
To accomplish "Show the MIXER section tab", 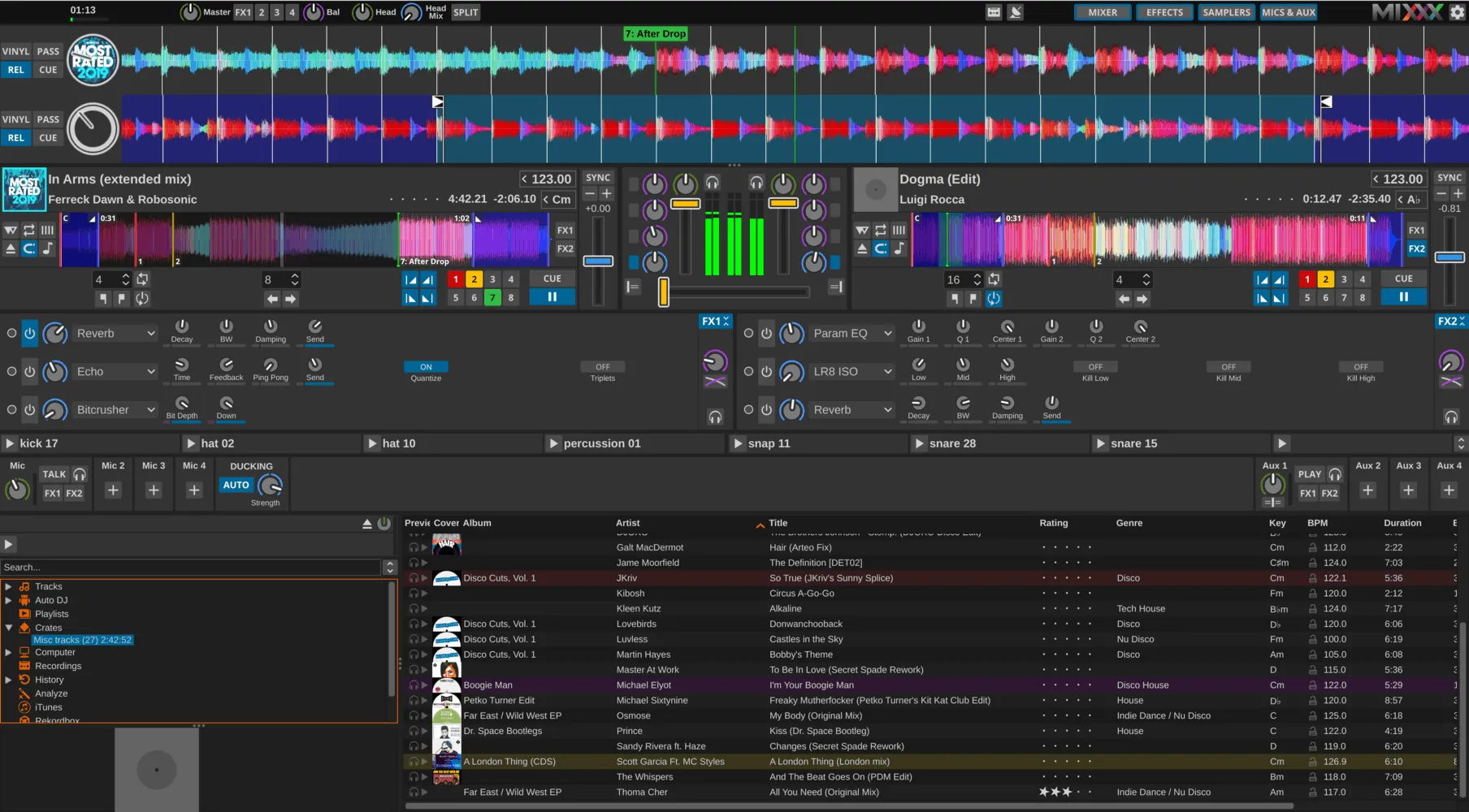I will [x=1103, y=12].
